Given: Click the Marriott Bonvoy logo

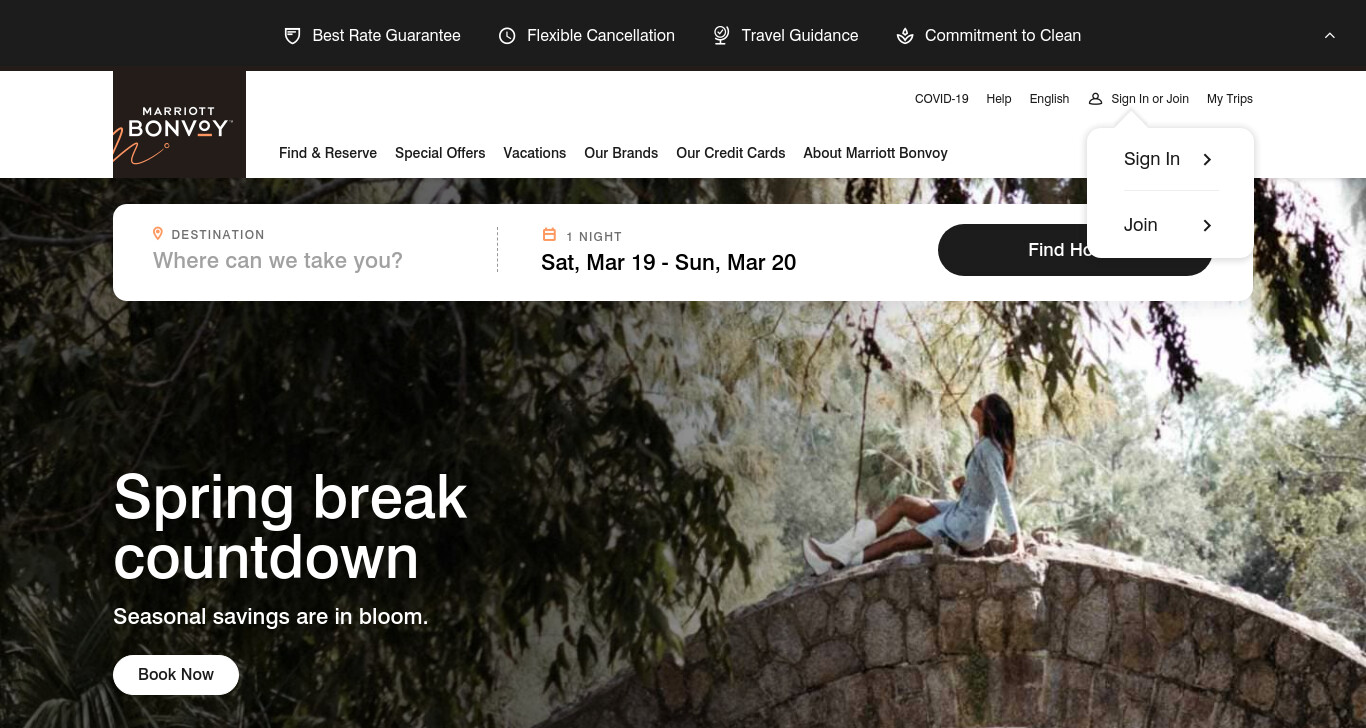Looking at the screenshot, I should 179,124.
